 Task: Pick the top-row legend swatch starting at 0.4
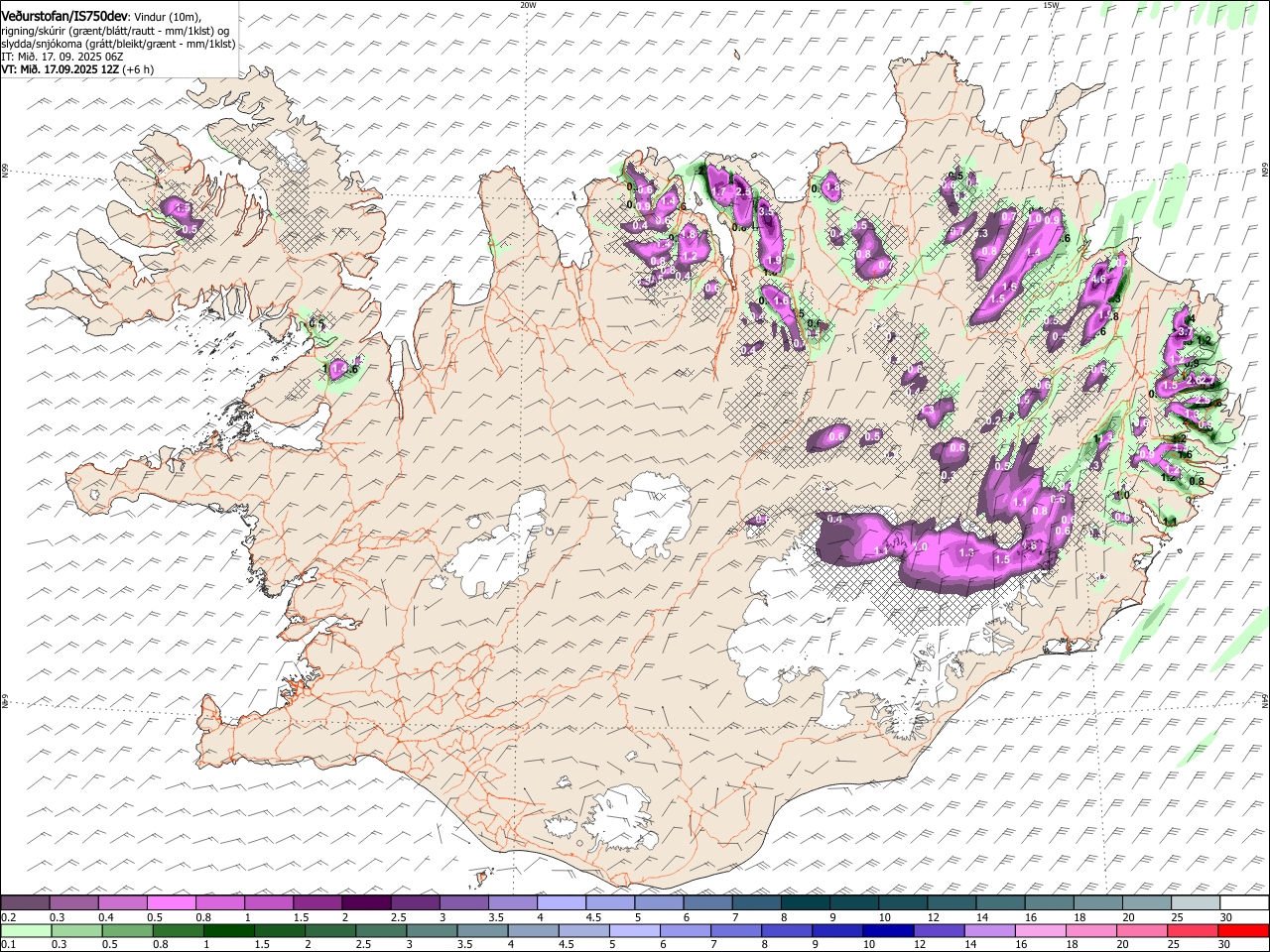pyautogui.click(x=122, y=902)
